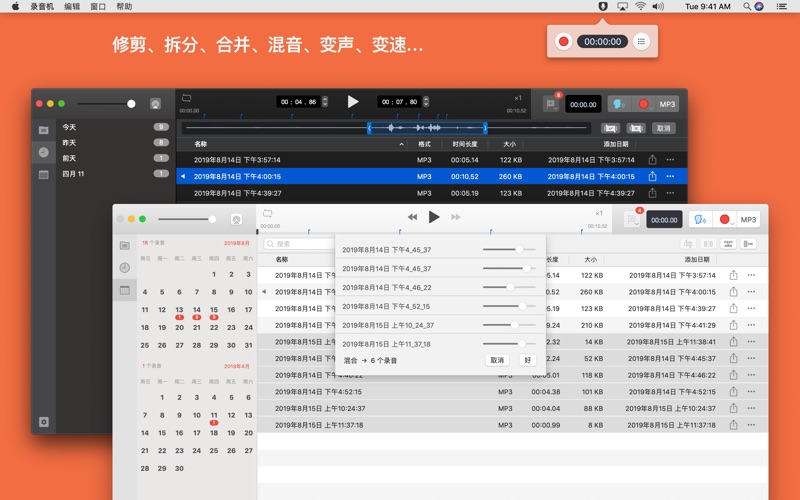Click rewind button in the light window

[412, 217]
